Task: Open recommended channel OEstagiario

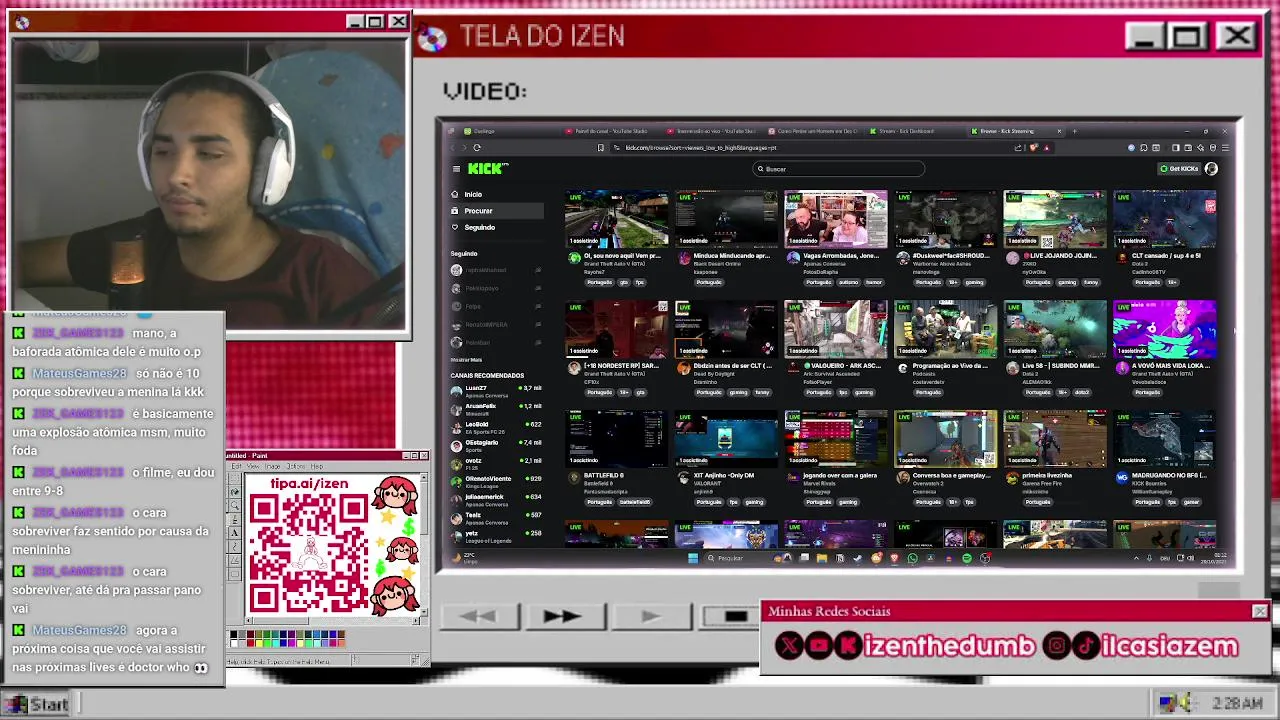Action: (495, 444)
